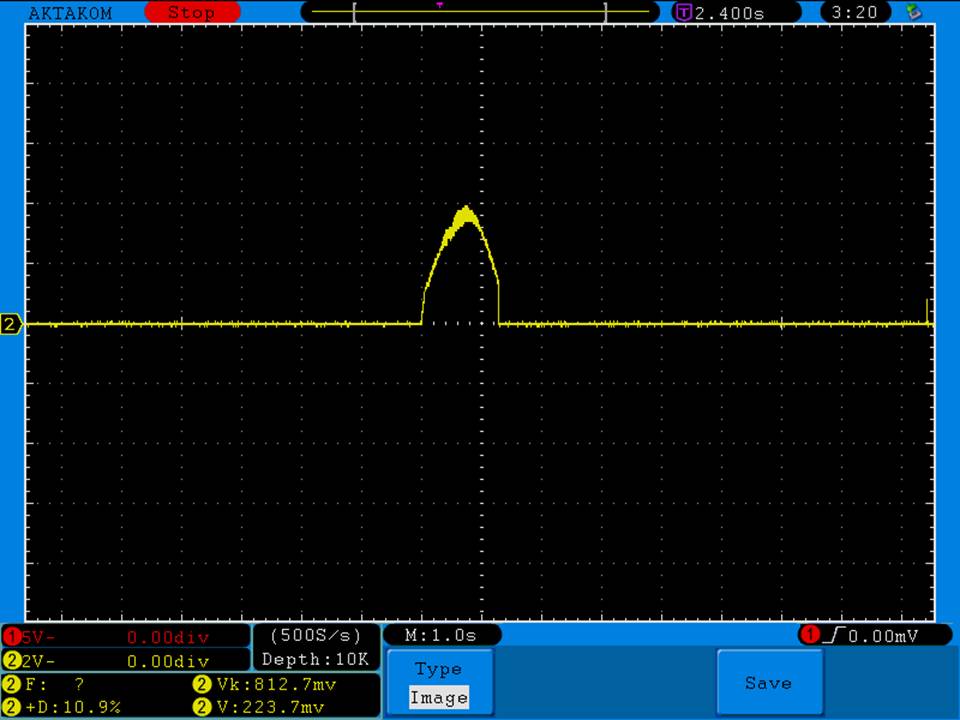Select the red channel 1 5V scale icon
The image size is (960, 720).
tap(12, 636)
